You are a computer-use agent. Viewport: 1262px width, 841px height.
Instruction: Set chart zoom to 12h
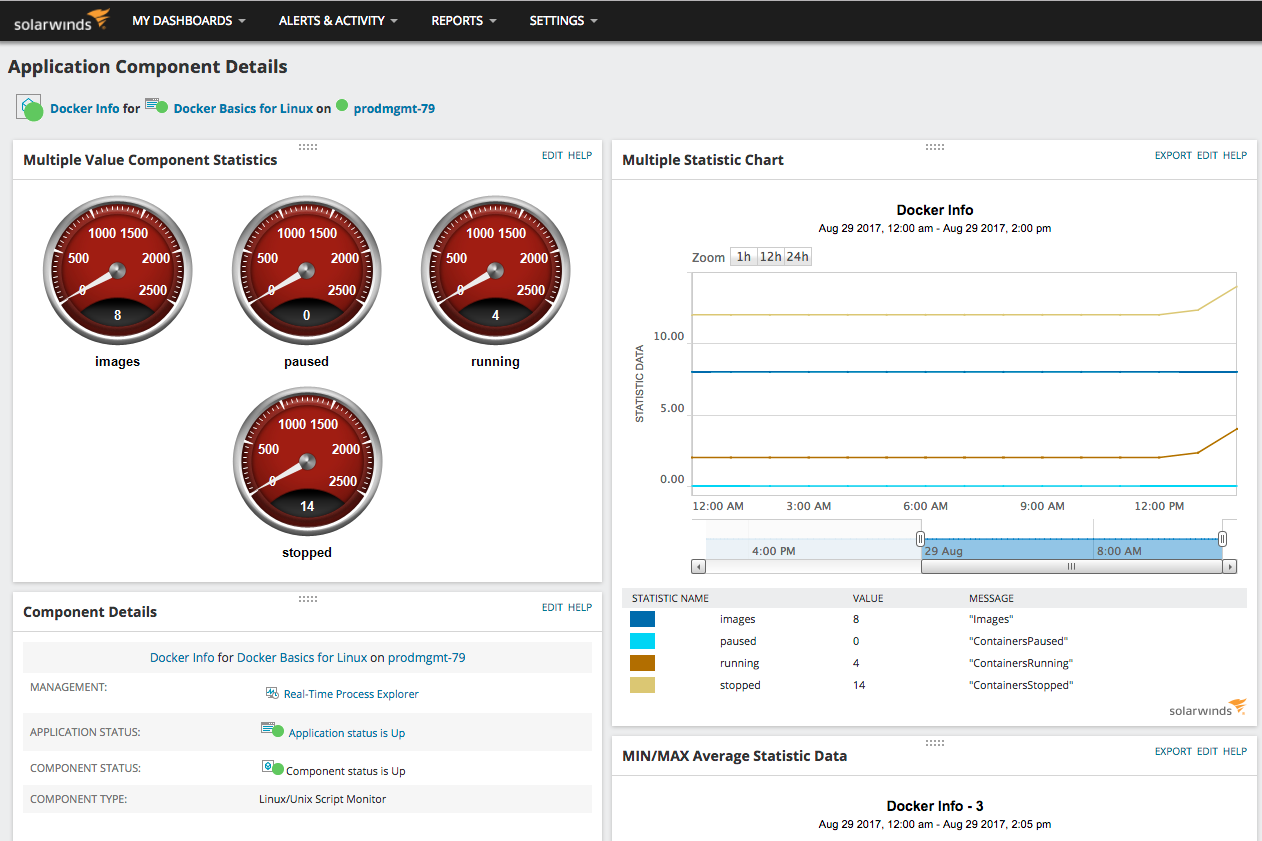coord(770,257)
